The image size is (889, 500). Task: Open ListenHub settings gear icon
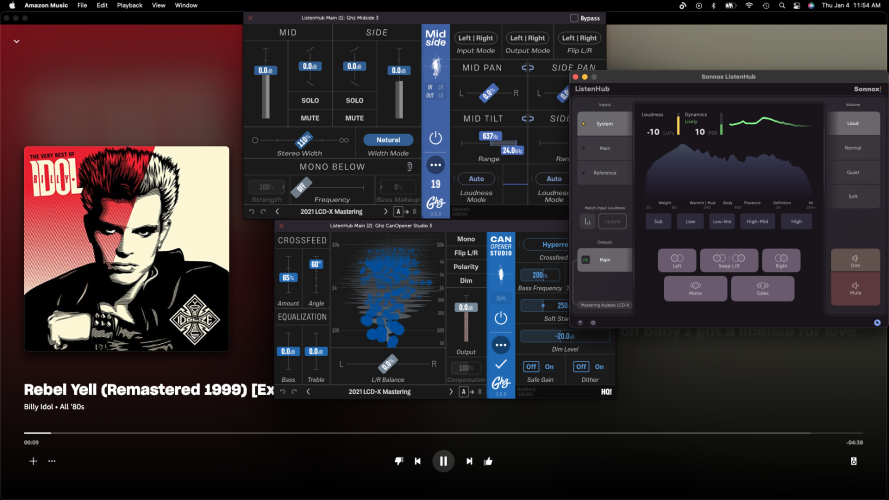pos(593,323)
